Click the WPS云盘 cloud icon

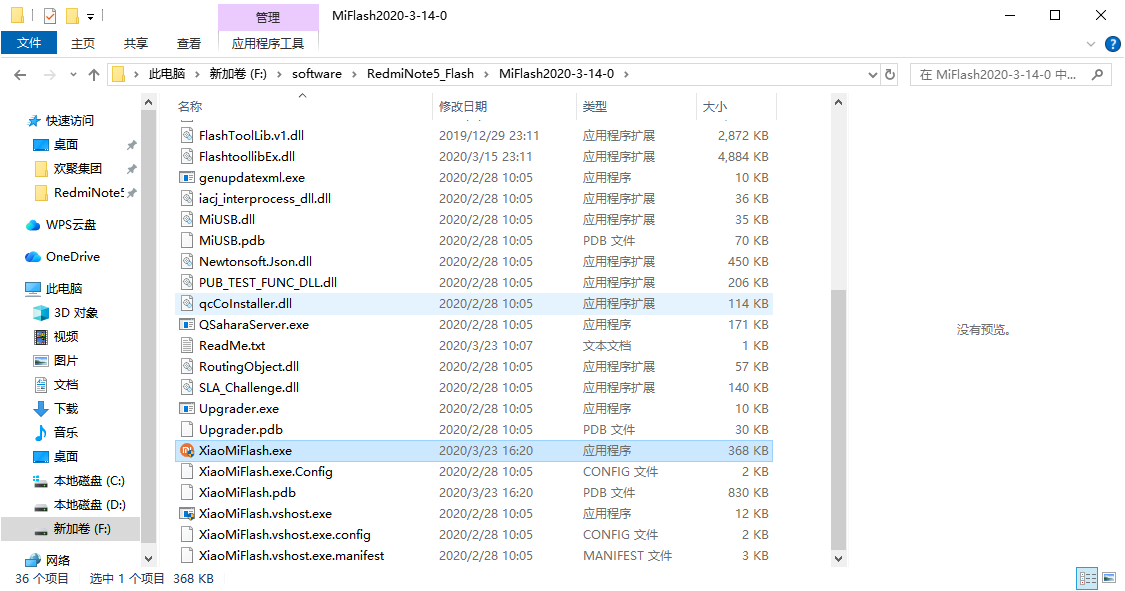tap(32, 225)
